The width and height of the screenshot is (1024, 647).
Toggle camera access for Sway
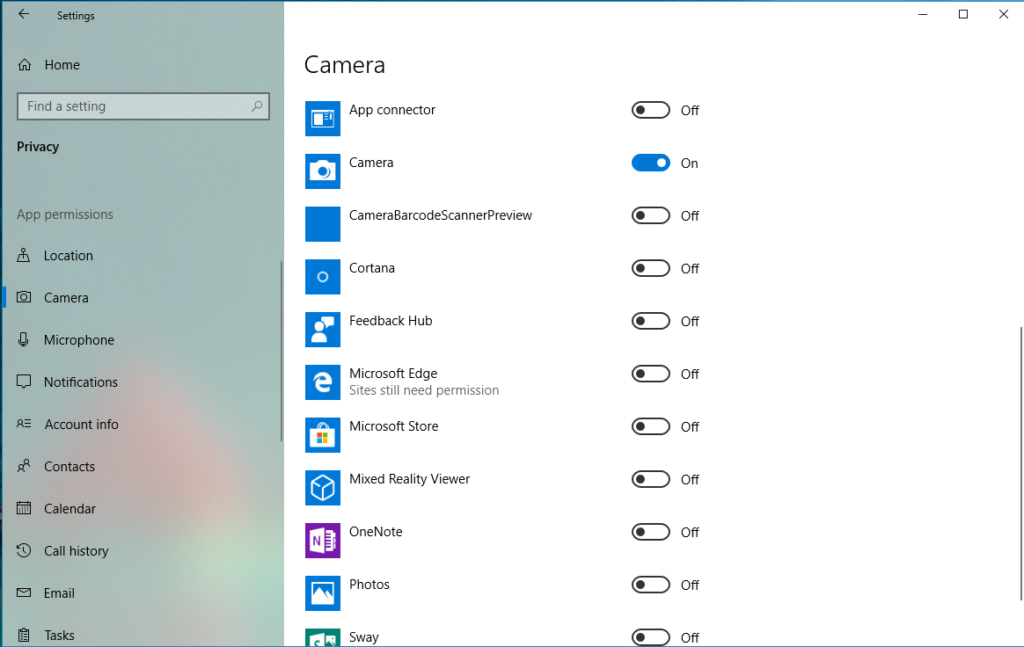[650, 636]
